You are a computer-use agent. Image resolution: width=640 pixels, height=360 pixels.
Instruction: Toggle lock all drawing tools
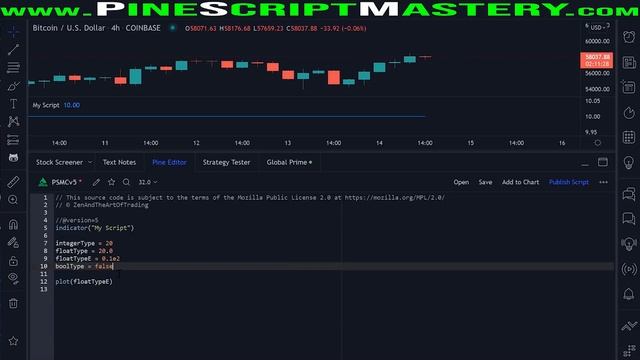coord(13,261)
